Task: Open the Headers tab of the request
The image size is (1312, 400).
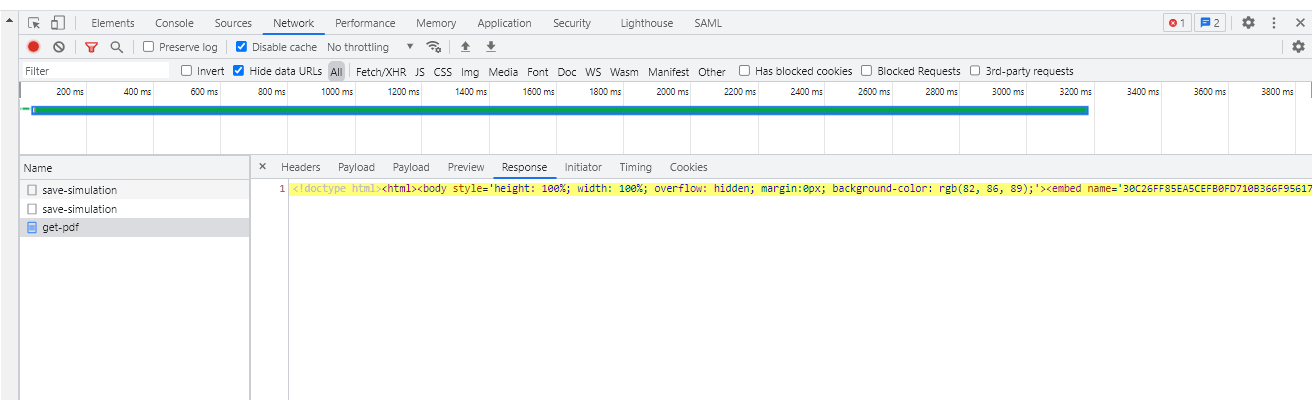Action: click(x=301, y=167)
